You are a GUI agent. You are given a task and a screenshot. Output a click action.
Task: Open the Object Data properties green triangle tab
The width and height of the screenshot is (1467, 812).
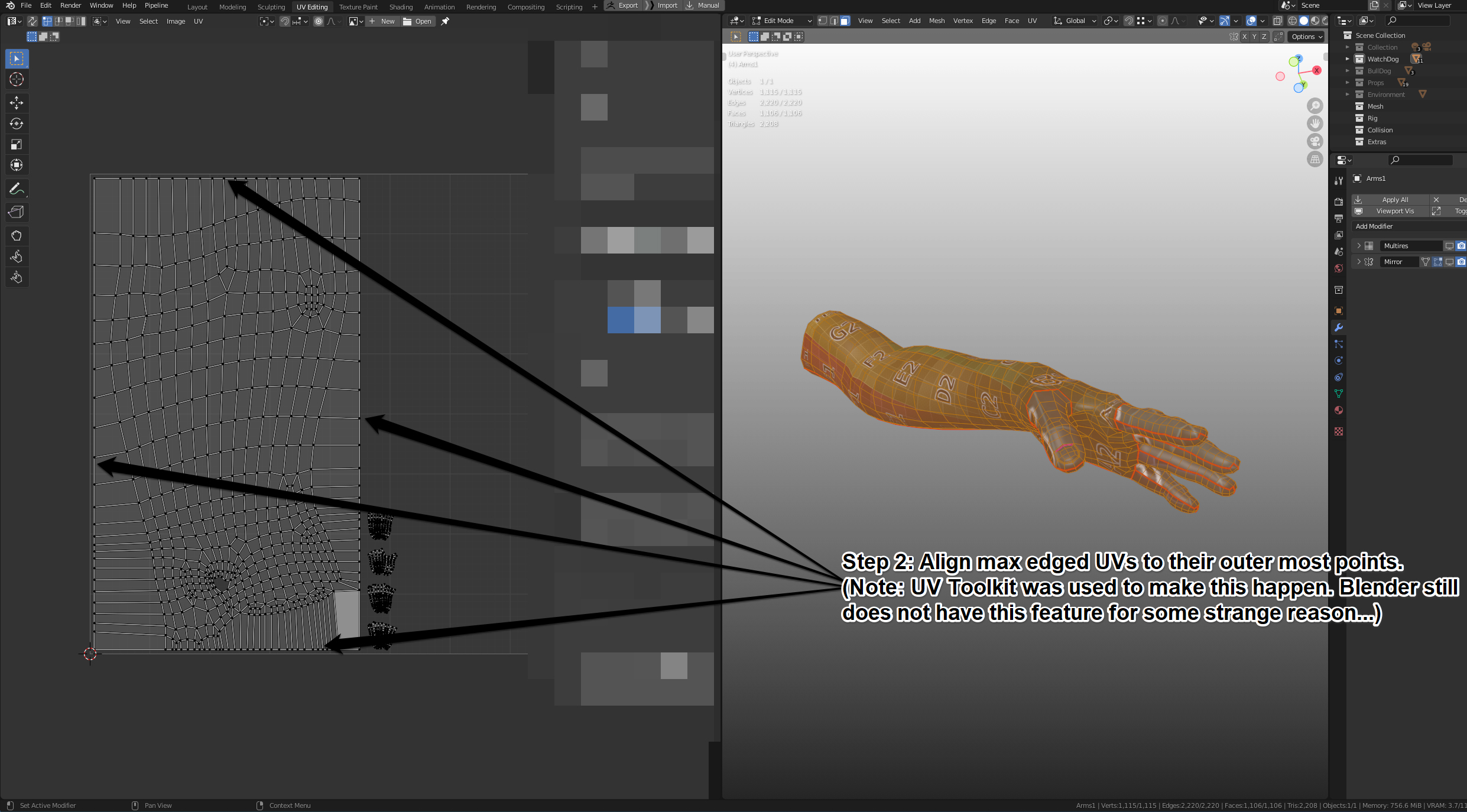[x=1339, y=394]
